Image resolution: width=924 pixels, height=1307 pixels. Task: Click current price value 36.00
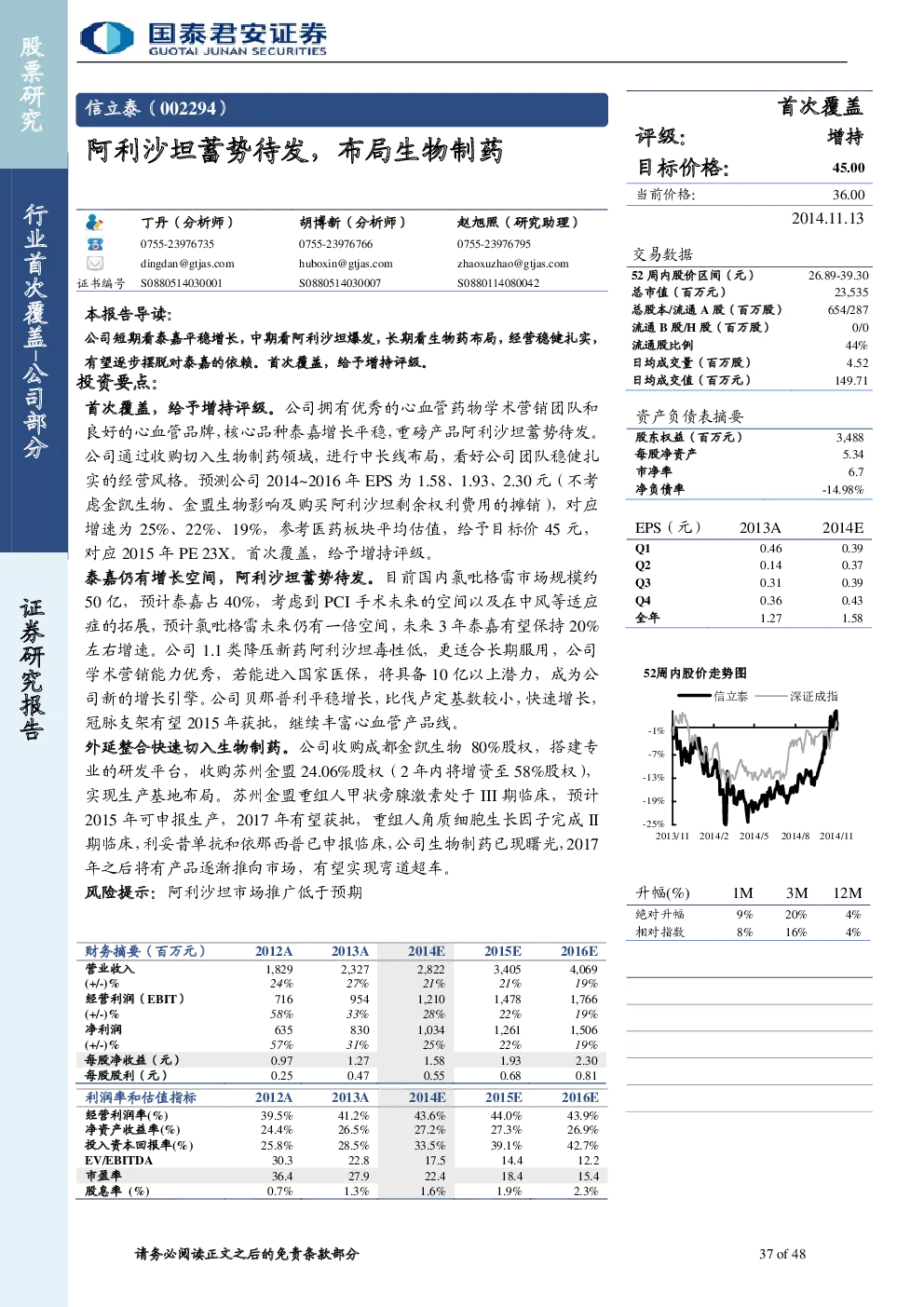pos(849,195)
